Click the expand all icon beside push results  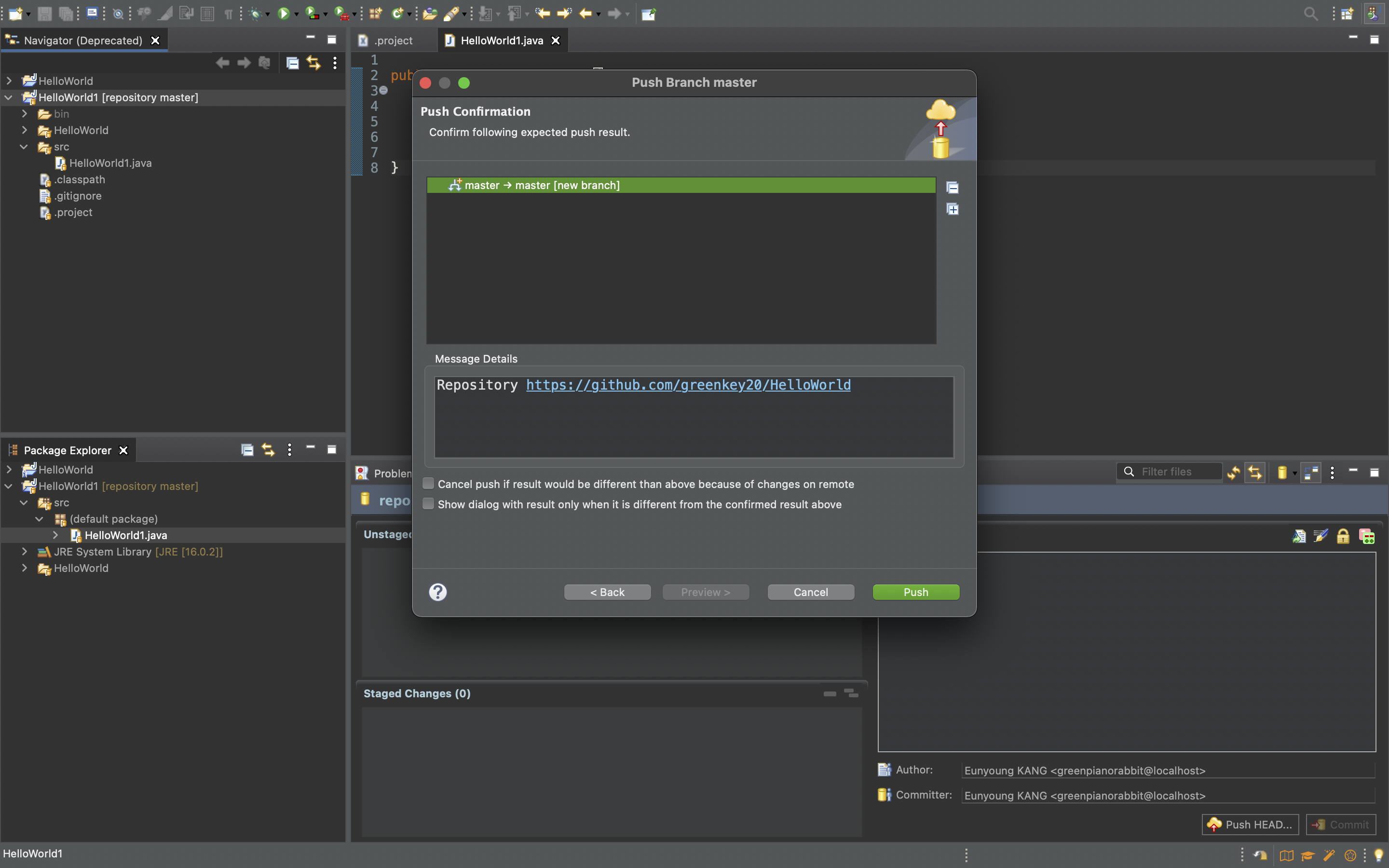[x=952, y=210]
